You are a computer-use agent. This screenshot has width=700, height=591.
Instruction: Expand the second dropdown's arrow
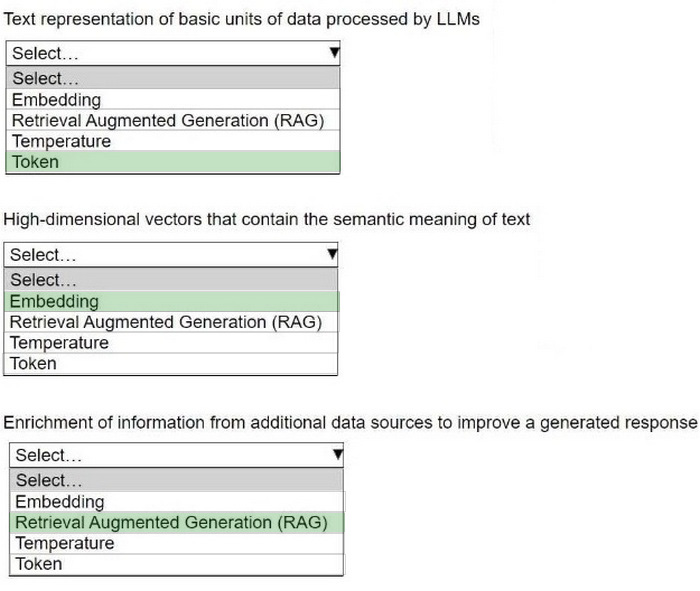(x=332, y=255)
